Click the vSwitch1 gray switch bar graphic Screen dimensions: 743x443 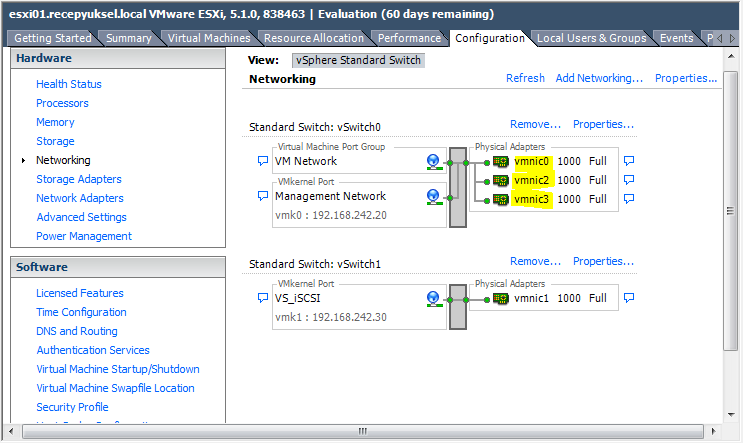pyautogui.click(x=458, y=307)
